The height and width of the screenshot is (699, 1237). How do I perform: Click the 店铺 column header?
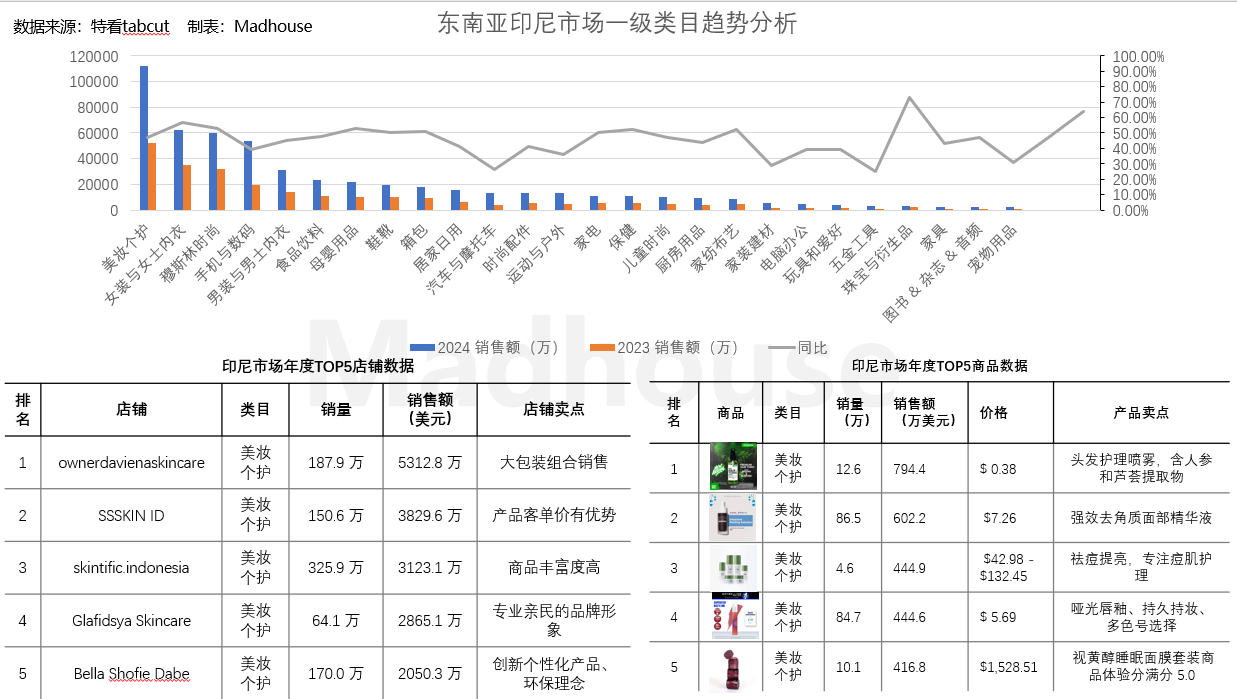131,409
